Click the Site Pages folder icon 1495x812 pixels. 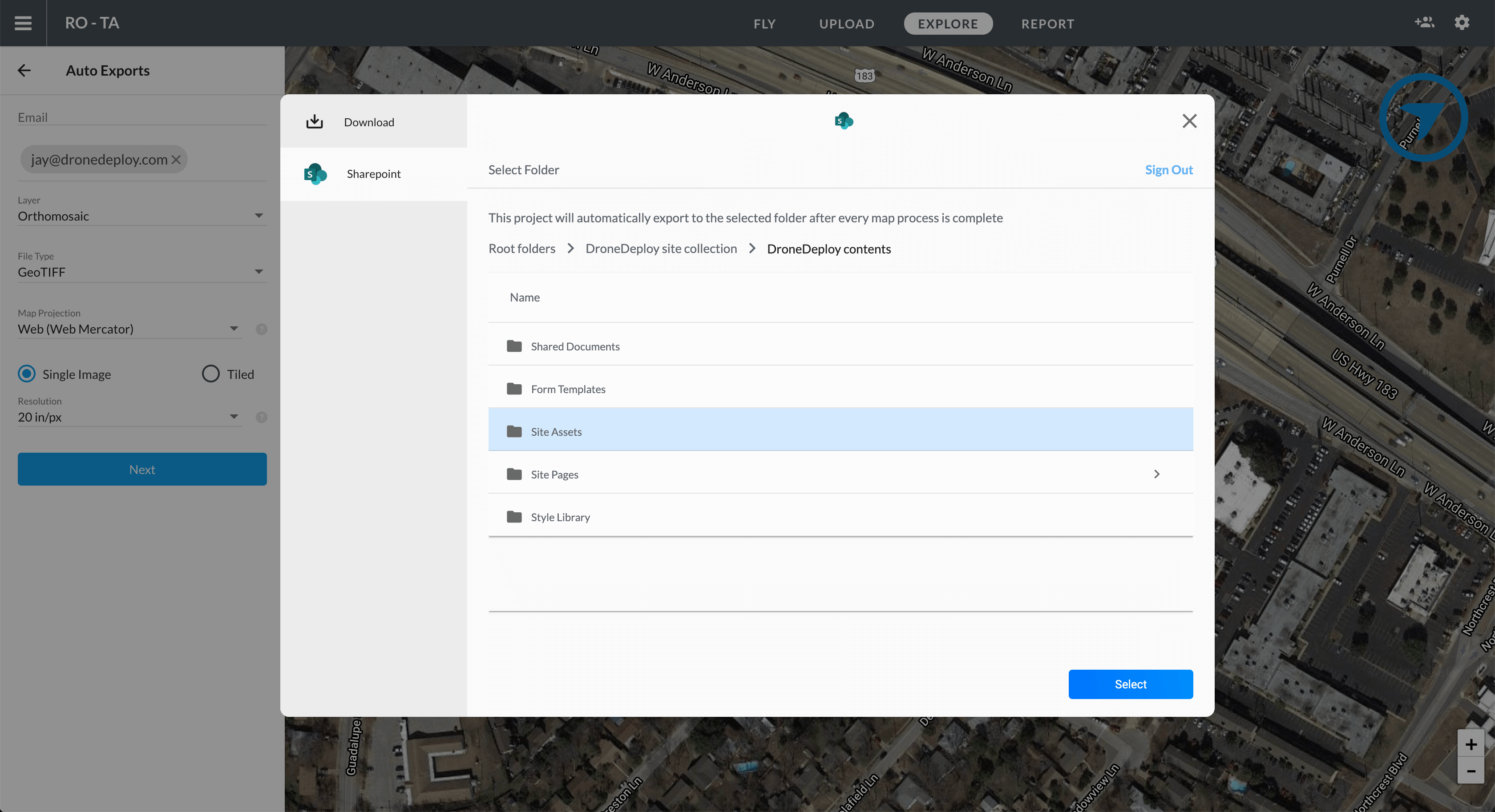(x=513, y=474)
